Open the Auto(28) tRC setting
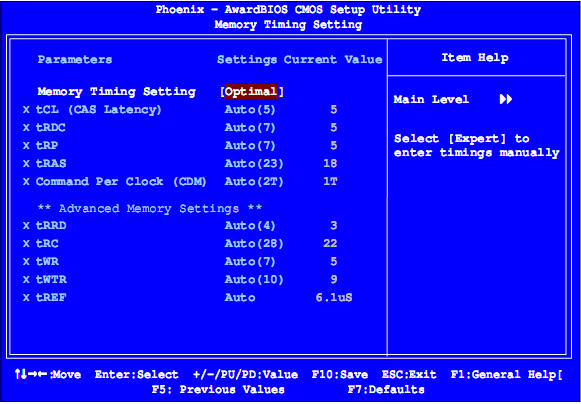 pyautogui.click(x=254, y=244)
